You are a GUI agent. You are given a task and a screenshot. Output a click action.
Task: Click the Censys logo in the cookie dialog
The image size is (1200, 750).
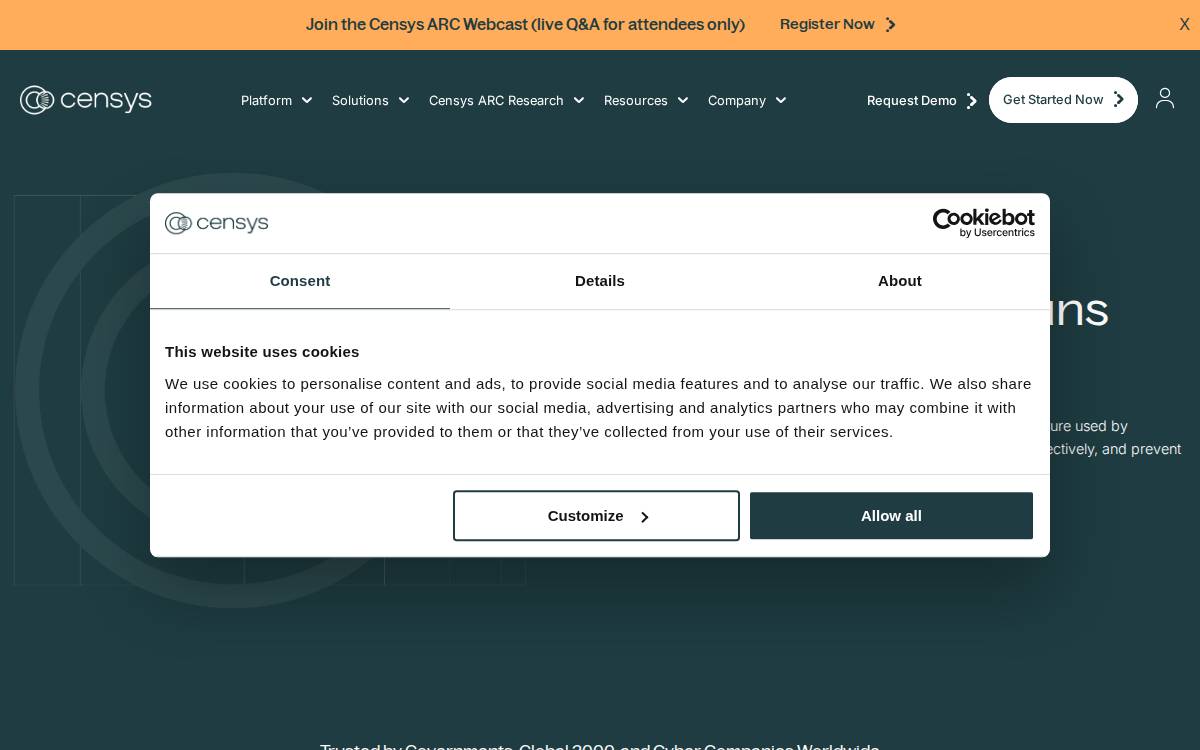pyautogui.click(x=217, y=223)
